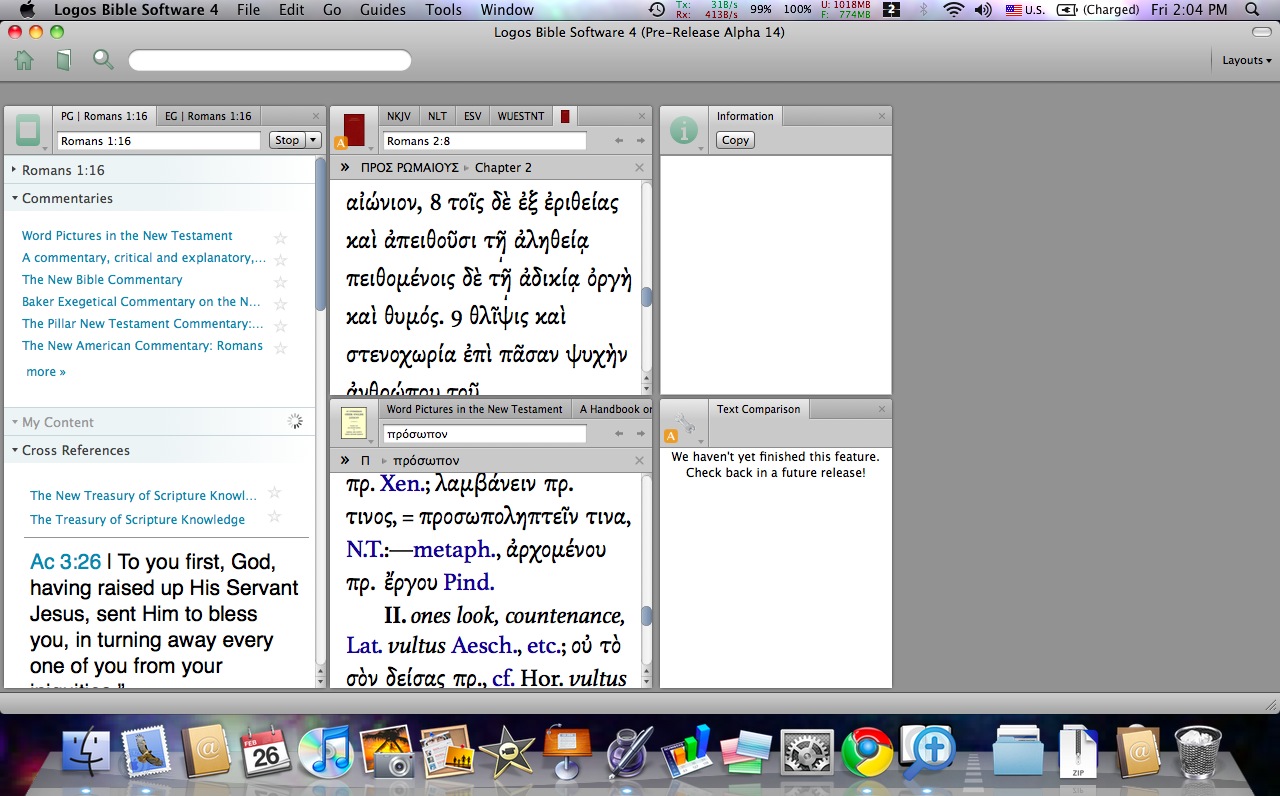Open iTunes from the Dock

(325, 752)
